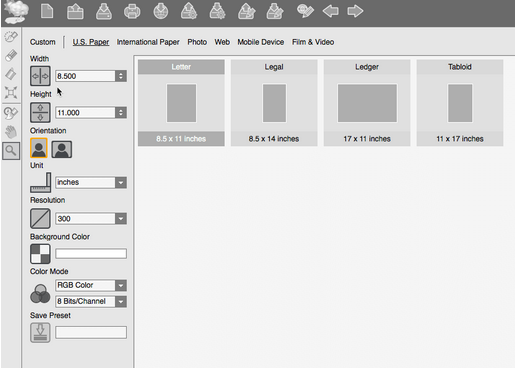515x368 pixels.
Task: Click the globe download icon
Action: pos(161,11)
